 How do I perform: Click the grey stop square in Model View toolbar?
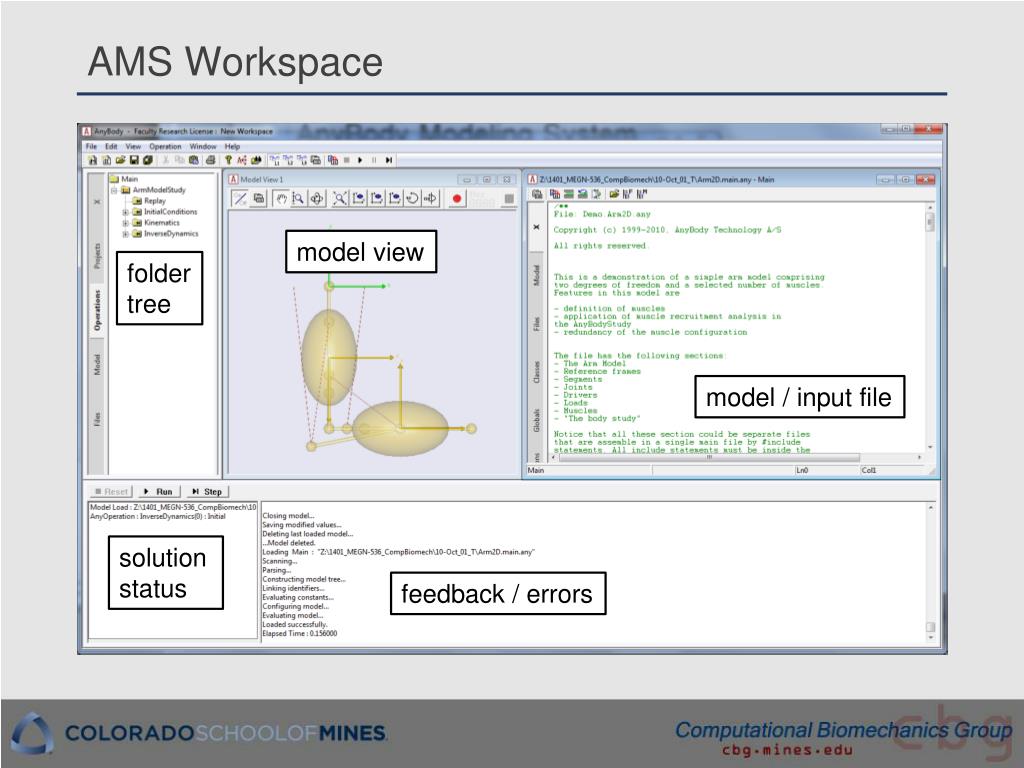(509, 199)
